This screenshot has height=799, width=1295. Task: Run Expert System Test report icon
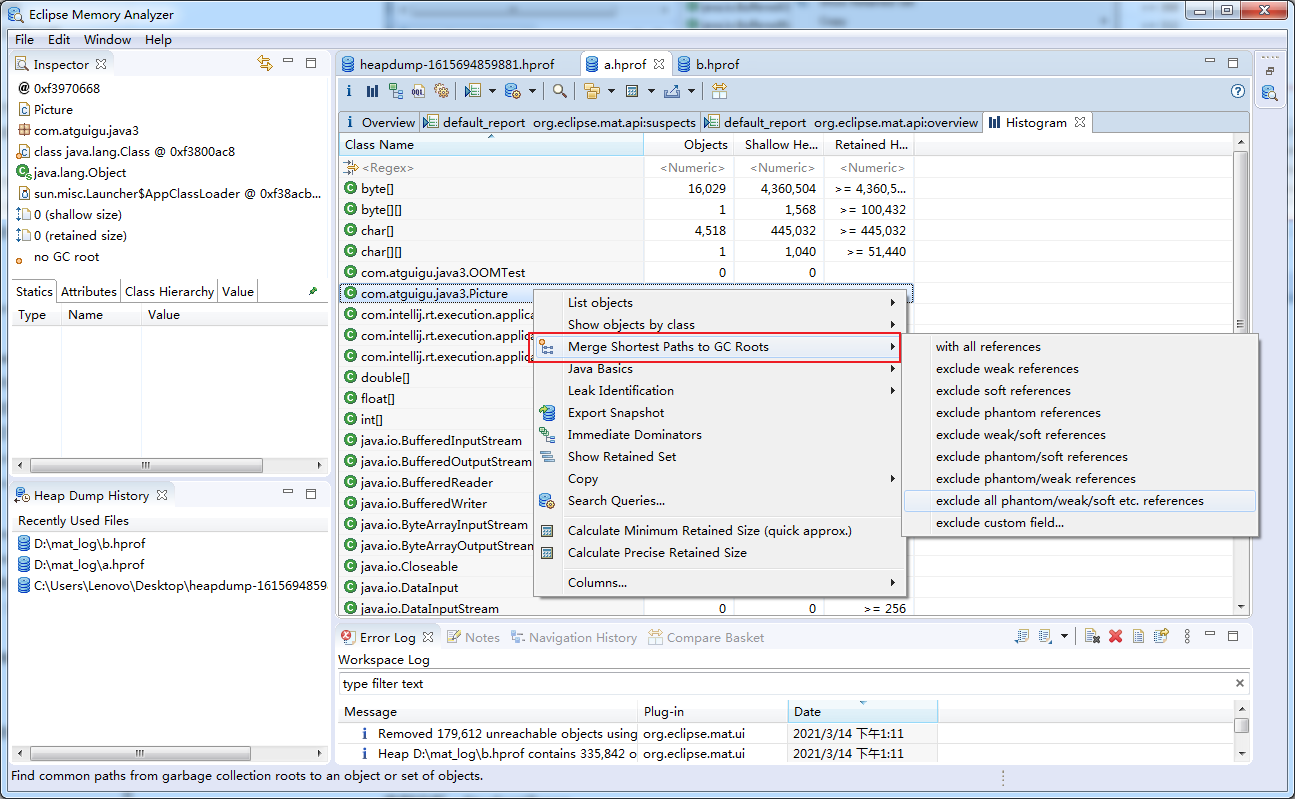coord(474,91)
